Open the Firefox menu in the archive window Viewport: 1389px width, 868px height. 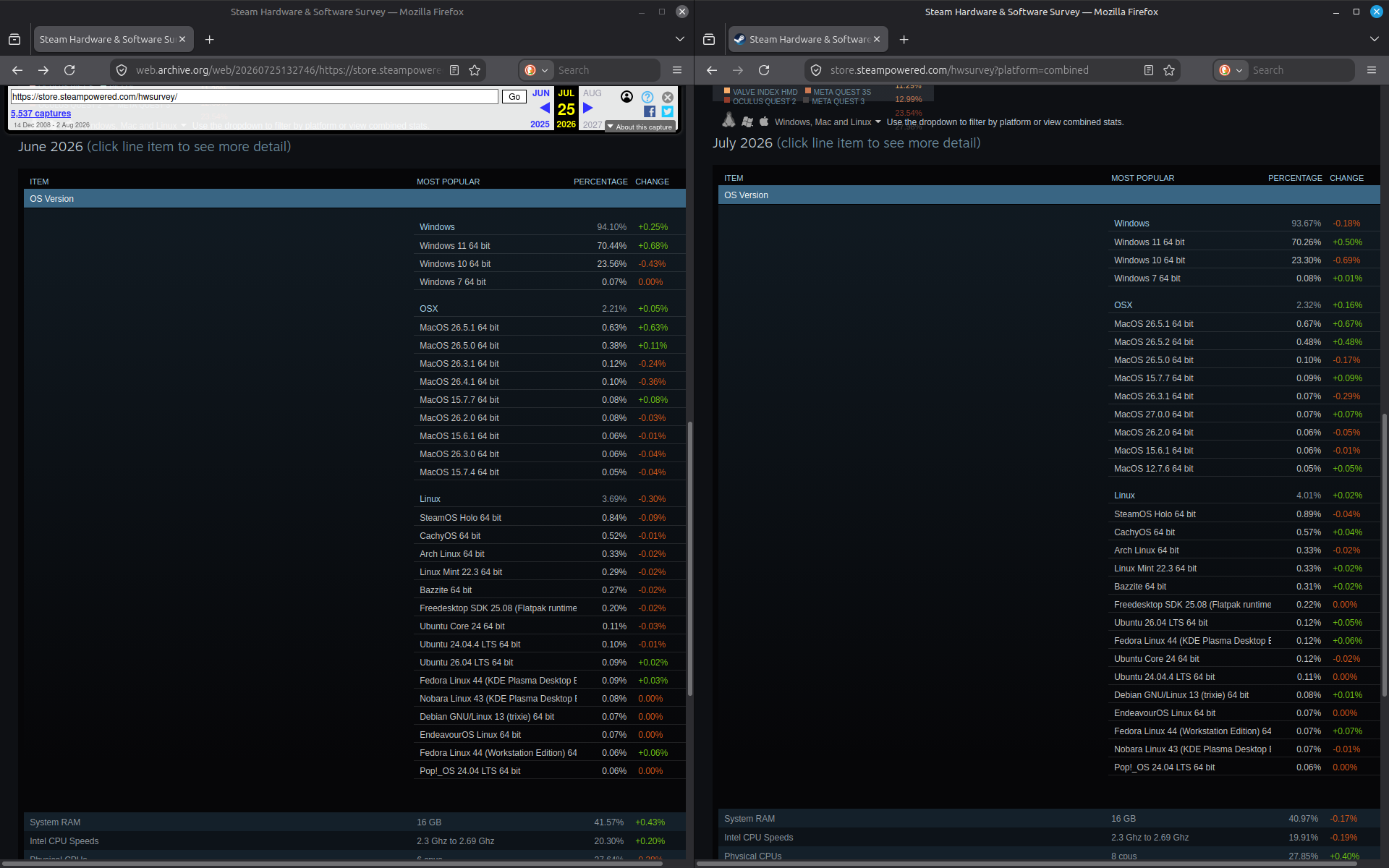coord(677,70)
